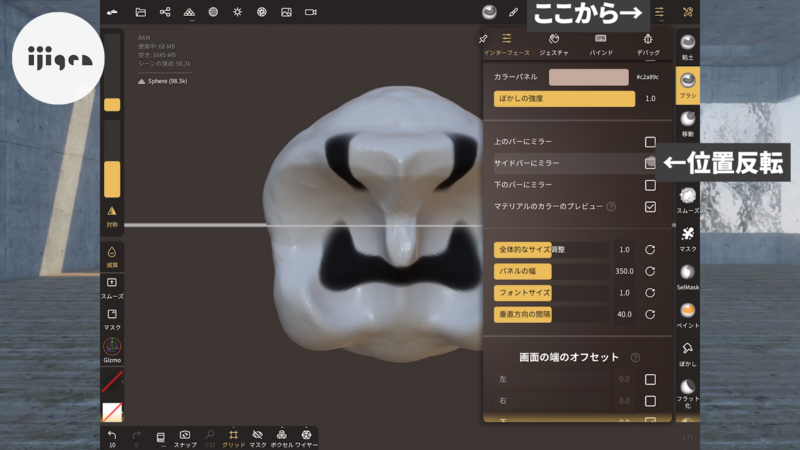Open the Background image menu
This screenshot has width=800, height=450.
[286, 12]
